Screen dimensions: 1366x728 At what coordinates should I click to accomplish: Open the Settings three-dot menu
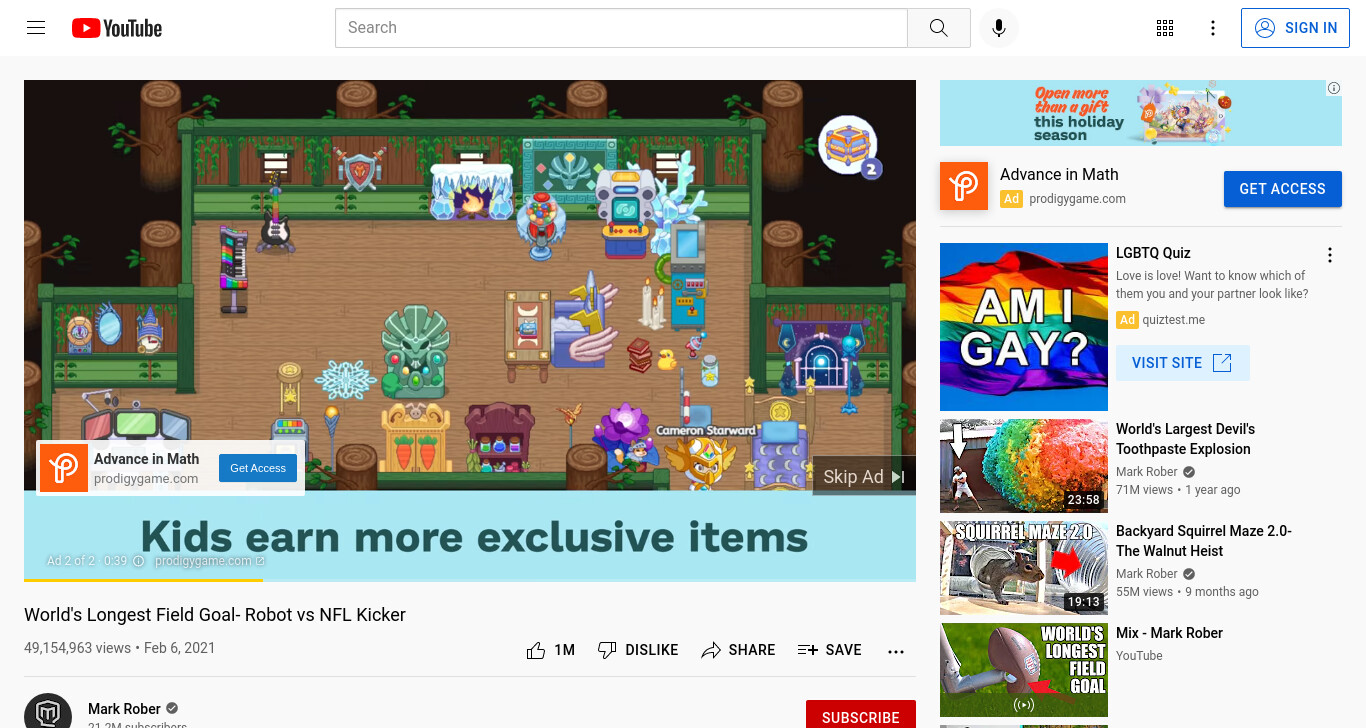(x=1213, y=28)
